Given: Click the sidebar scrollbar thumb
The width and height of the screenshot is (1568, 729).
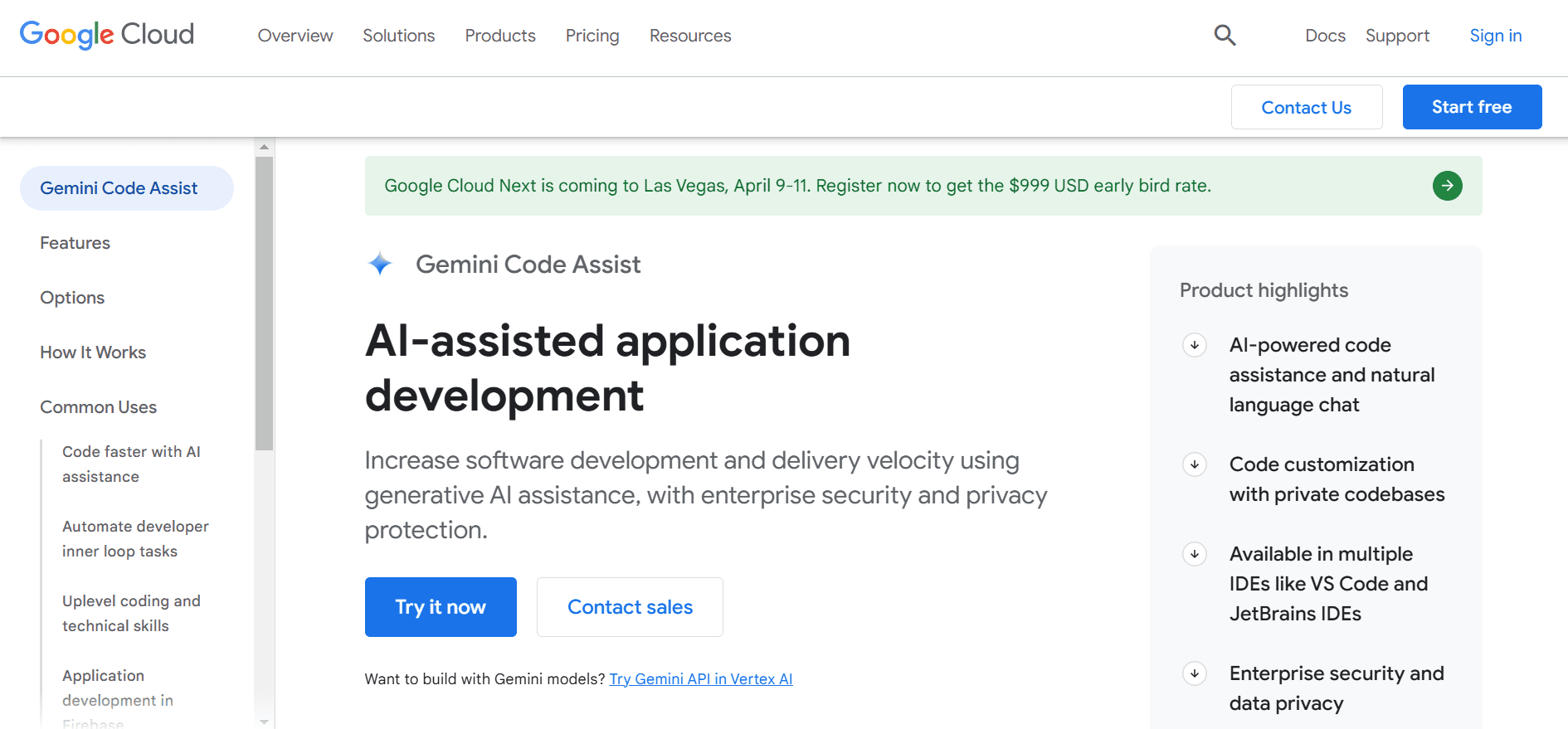Looking at the screenshot, I should click(x=264, y=303).
